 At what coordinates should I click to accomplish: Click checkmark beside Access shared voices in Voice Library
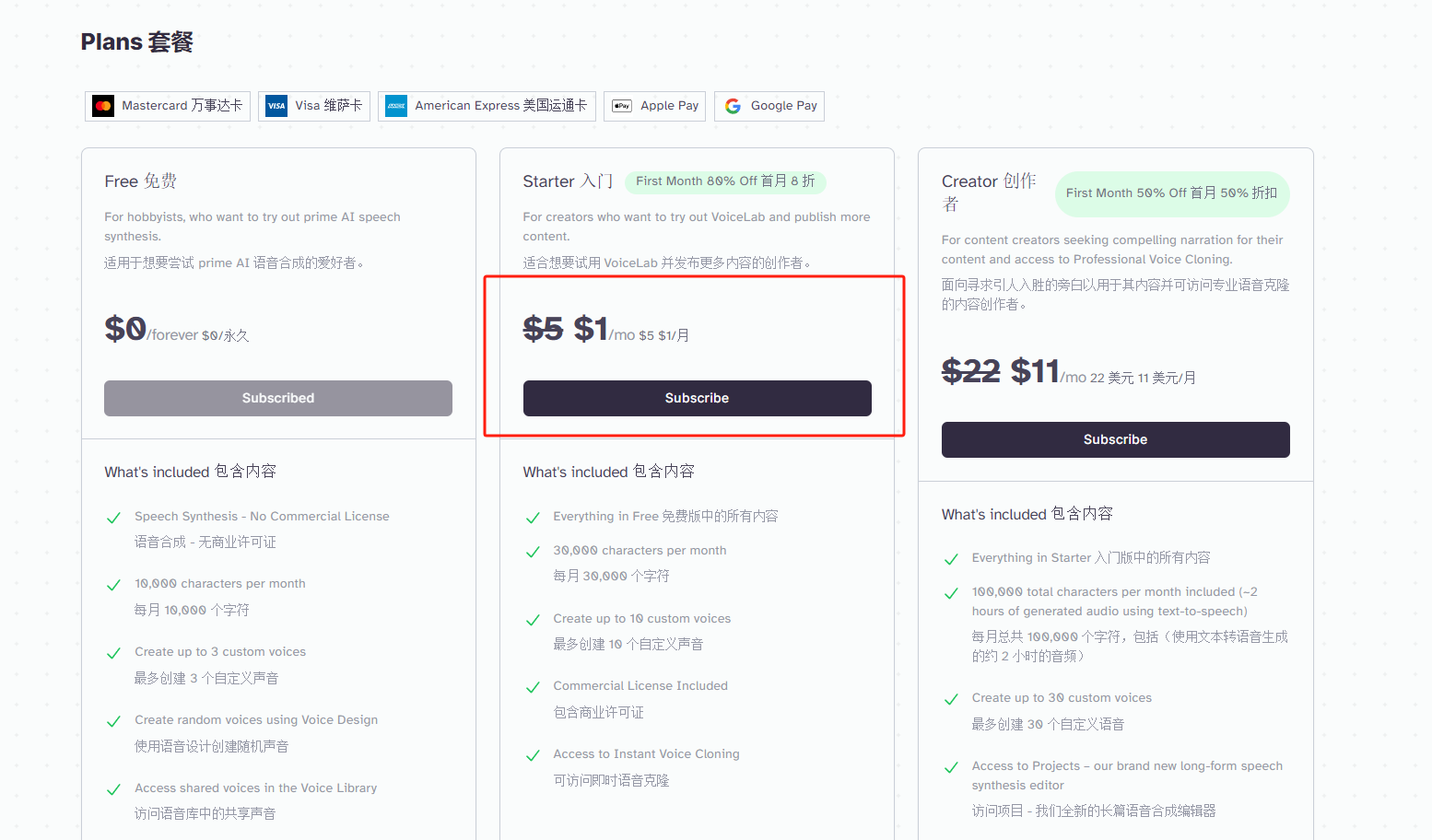tap(114, 789)
